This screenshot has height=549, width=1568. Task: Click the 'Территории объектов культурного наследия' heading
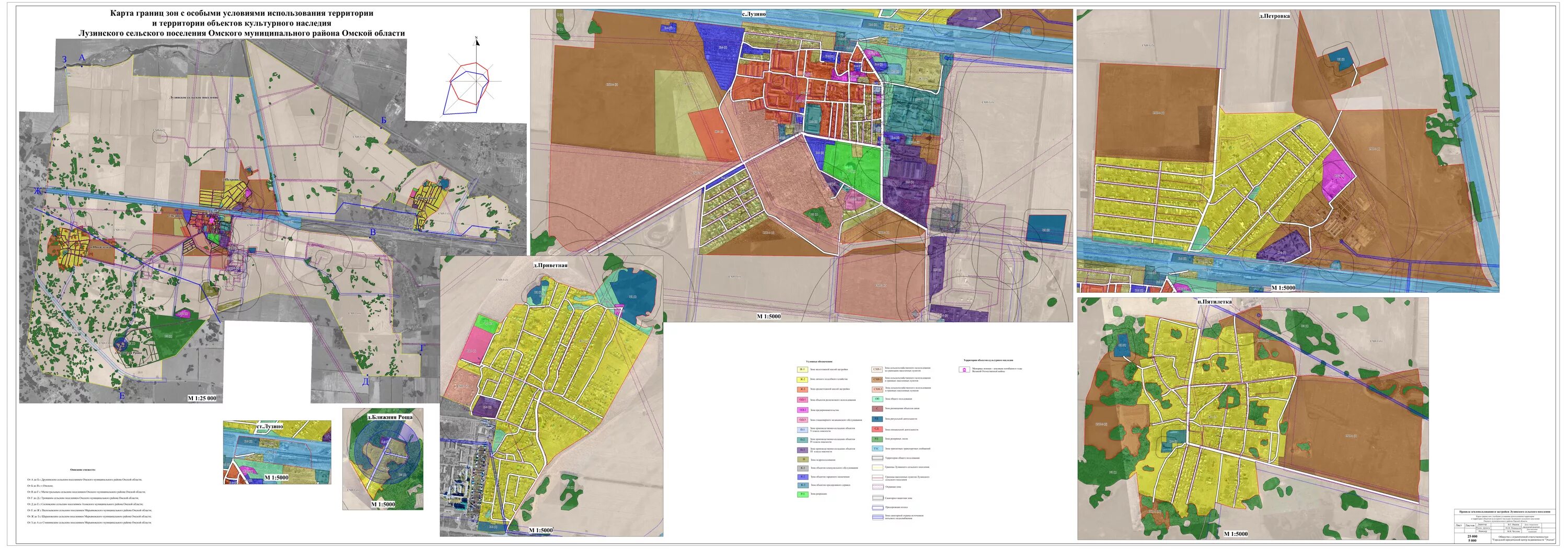988,360
